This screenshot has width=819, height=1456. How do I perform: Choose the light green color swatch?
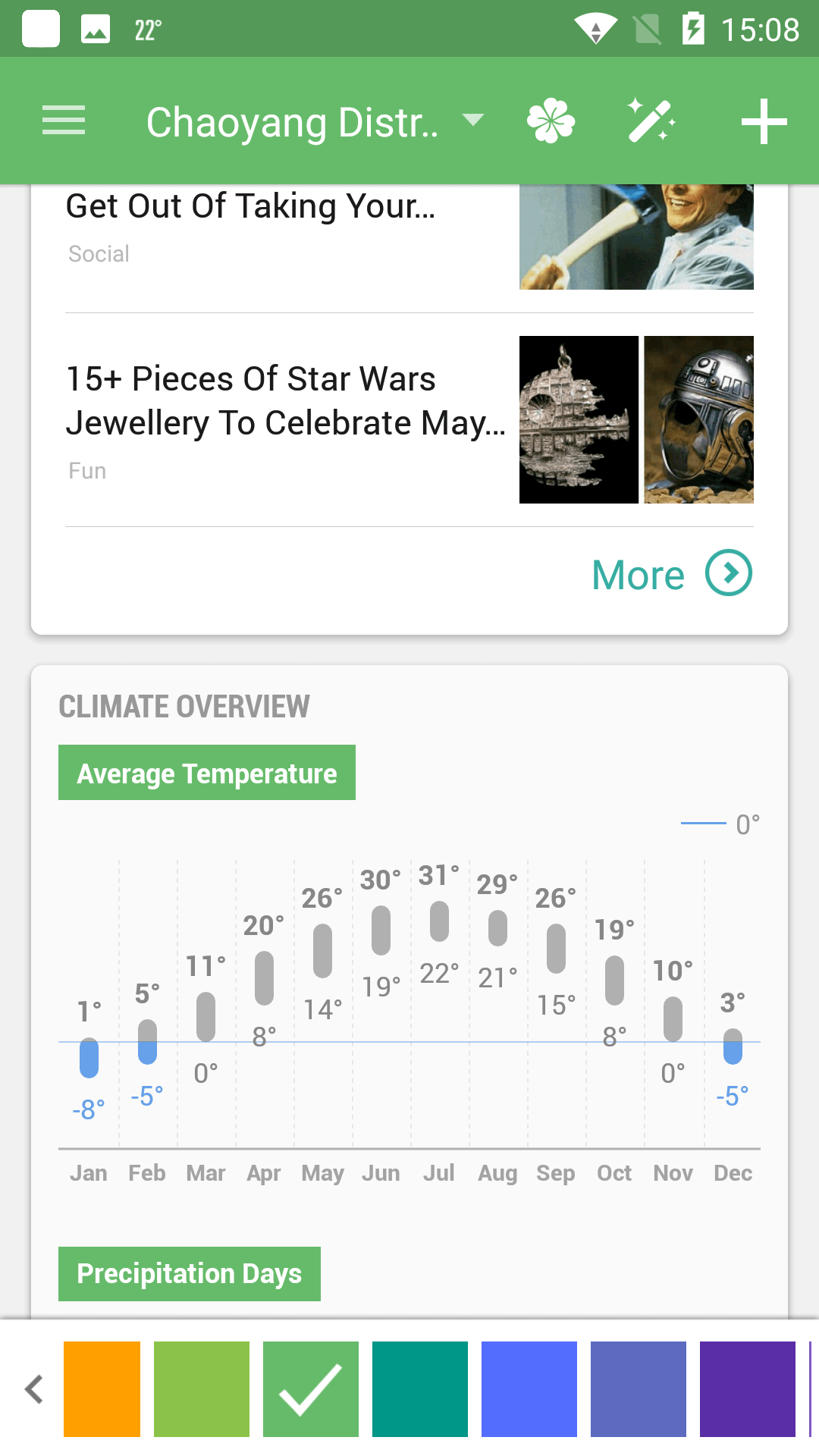tap(202, 1389)
